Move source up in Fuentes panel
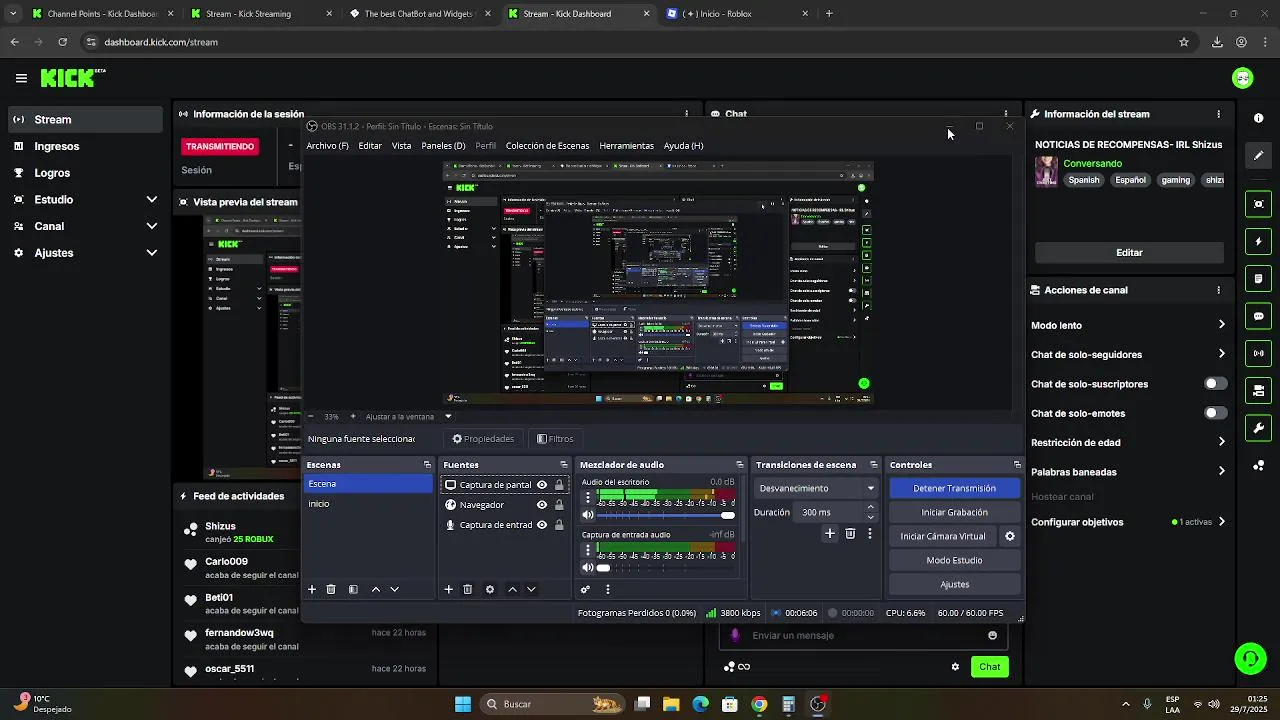This screenshot has height=720, width=1280. pyautogui.click(x=513, y=590)
